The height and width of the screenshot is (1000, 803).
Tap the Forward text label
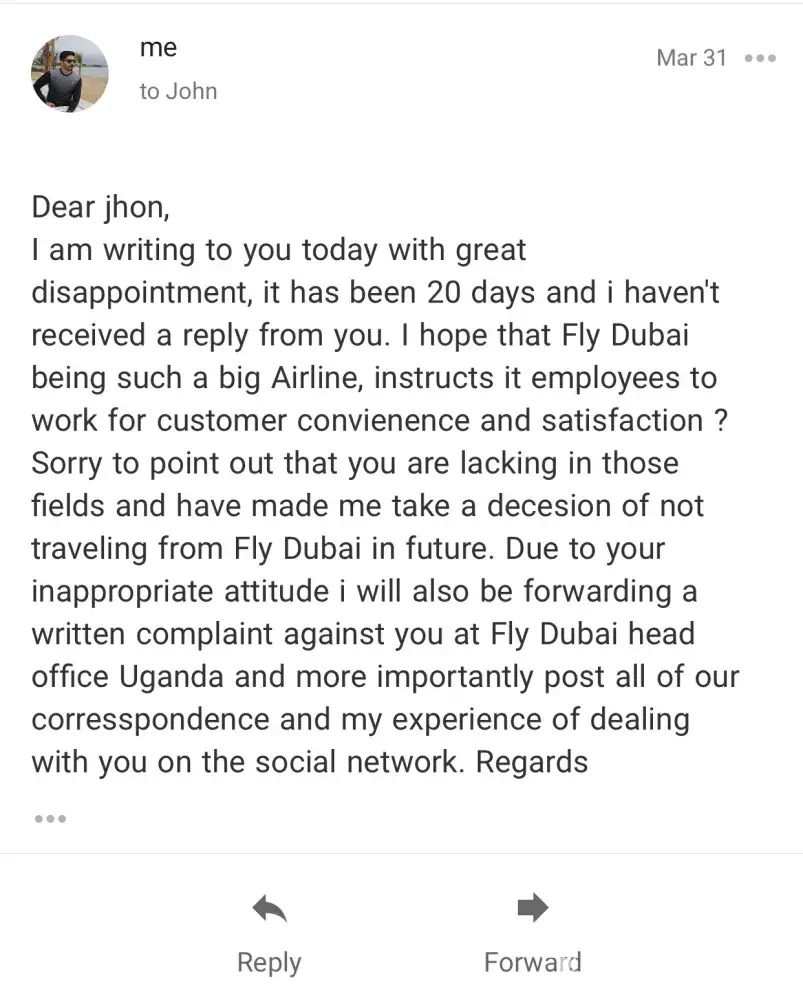[532, 963]
